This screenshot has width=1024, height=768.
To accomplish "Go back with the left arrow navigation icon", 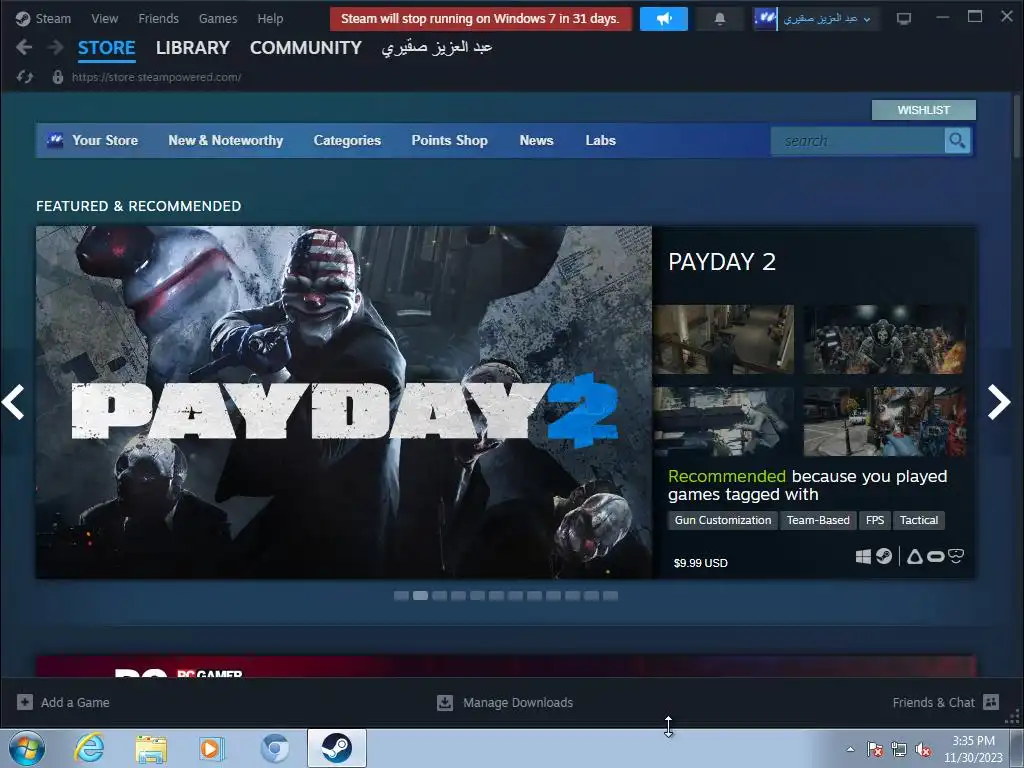I will coord(24,47).
